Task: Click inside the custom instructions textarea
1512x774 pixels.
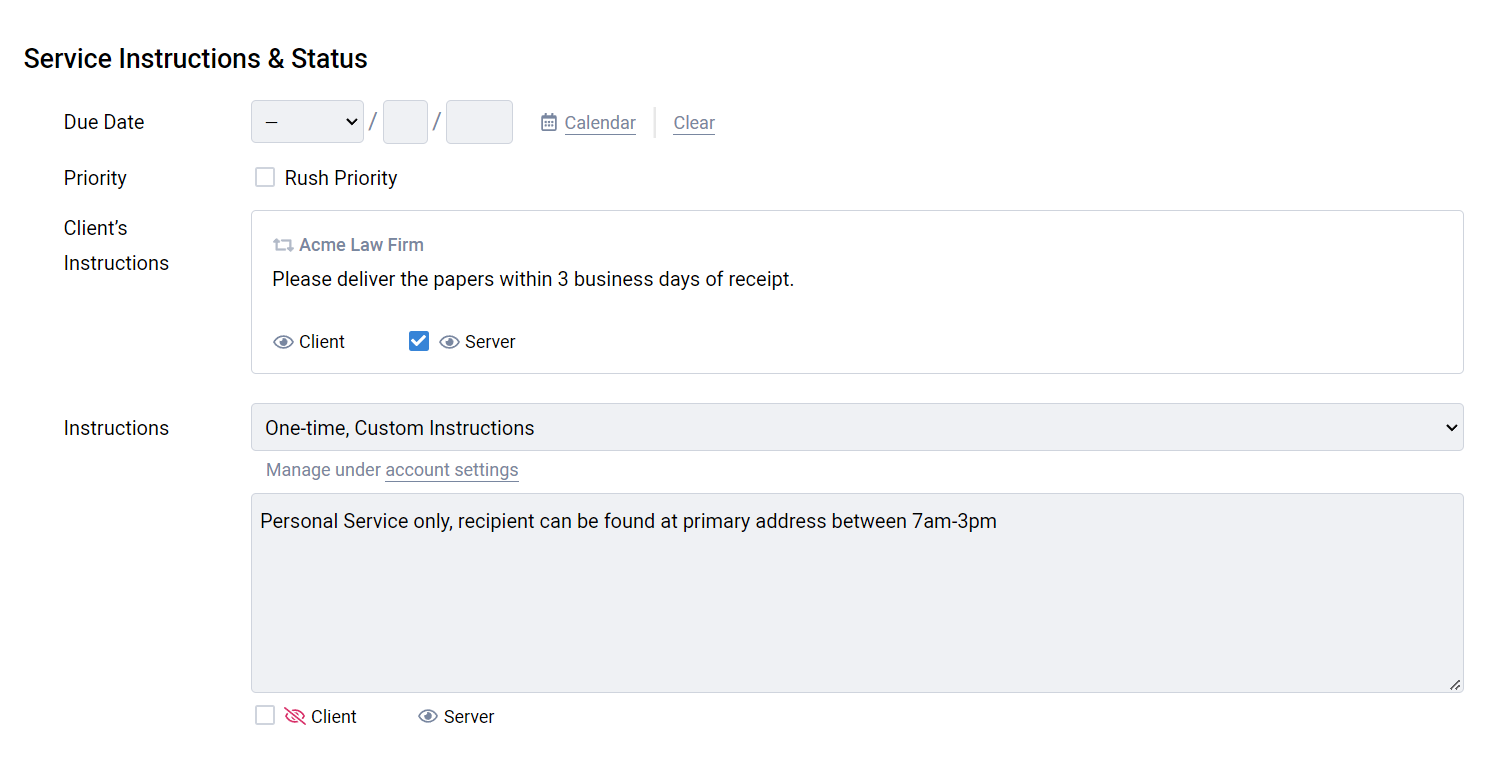Action: click(x=856, y=600)
